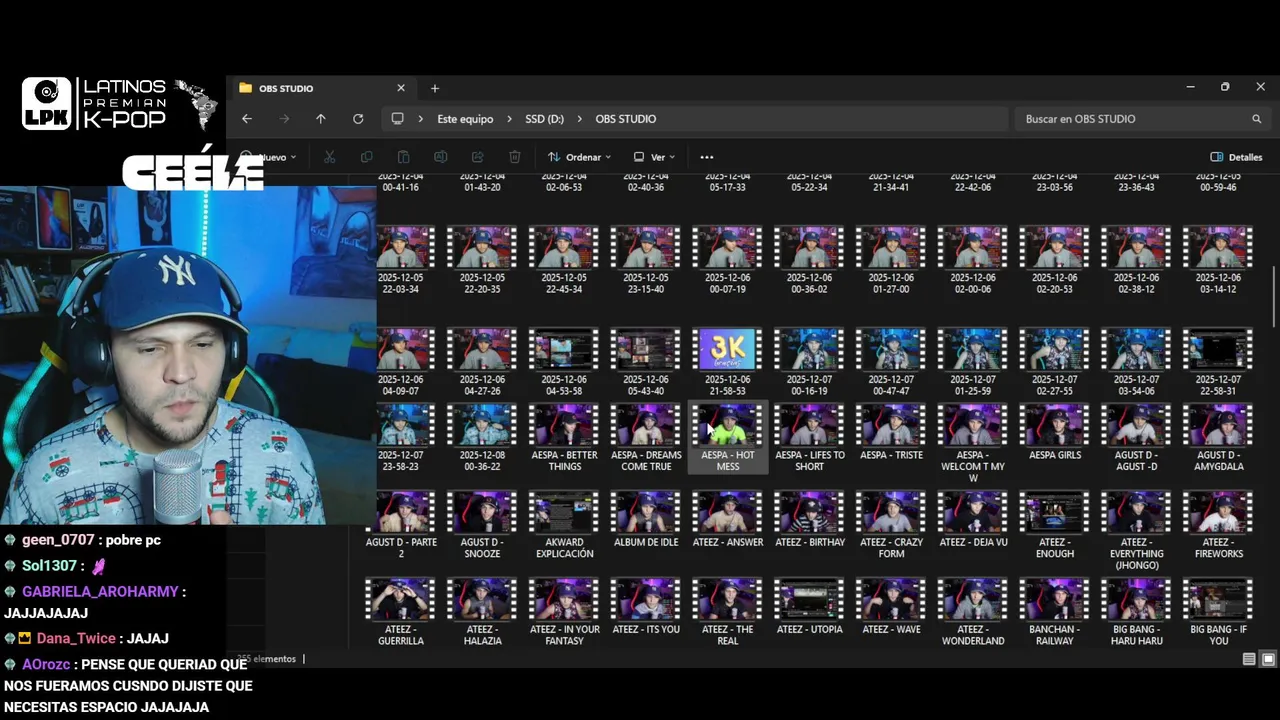This screenshot has height=720, width=1280.
Task: Close the OBS STUDIO tab
Action: tap(401, 88)
